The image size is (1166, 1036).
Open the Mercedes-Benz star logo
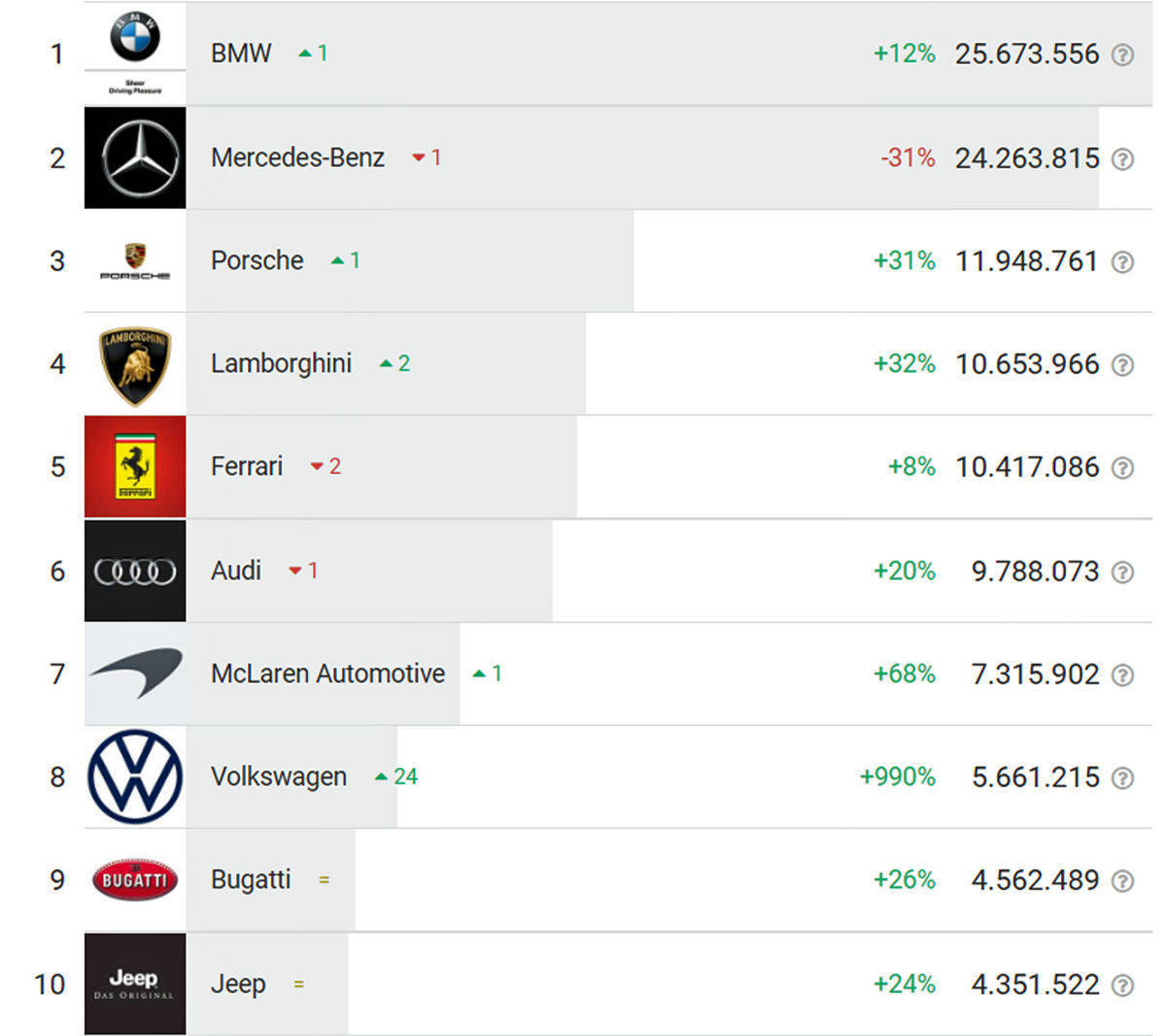coord(135,157)
